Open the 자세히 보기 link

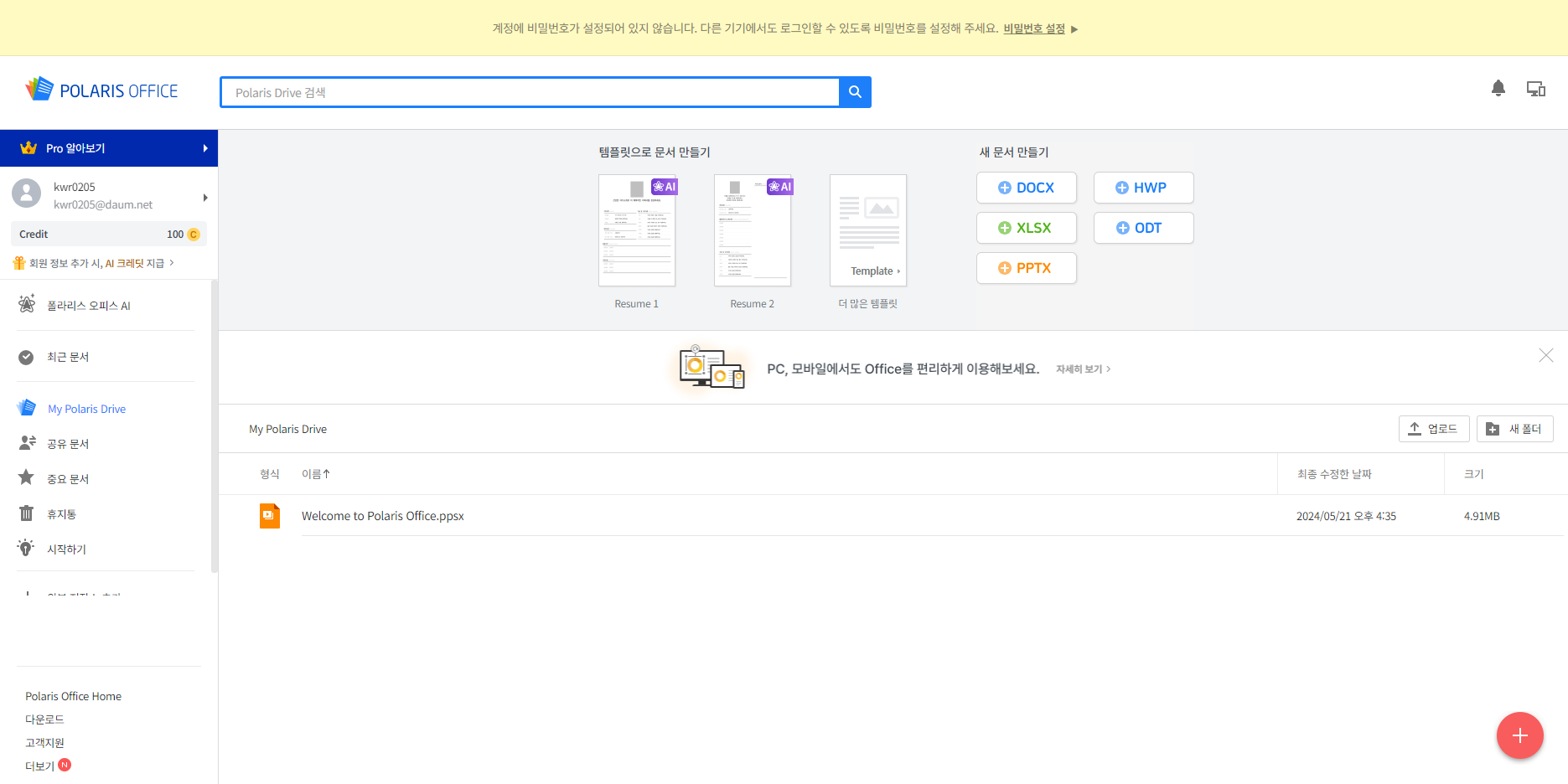1083,369
